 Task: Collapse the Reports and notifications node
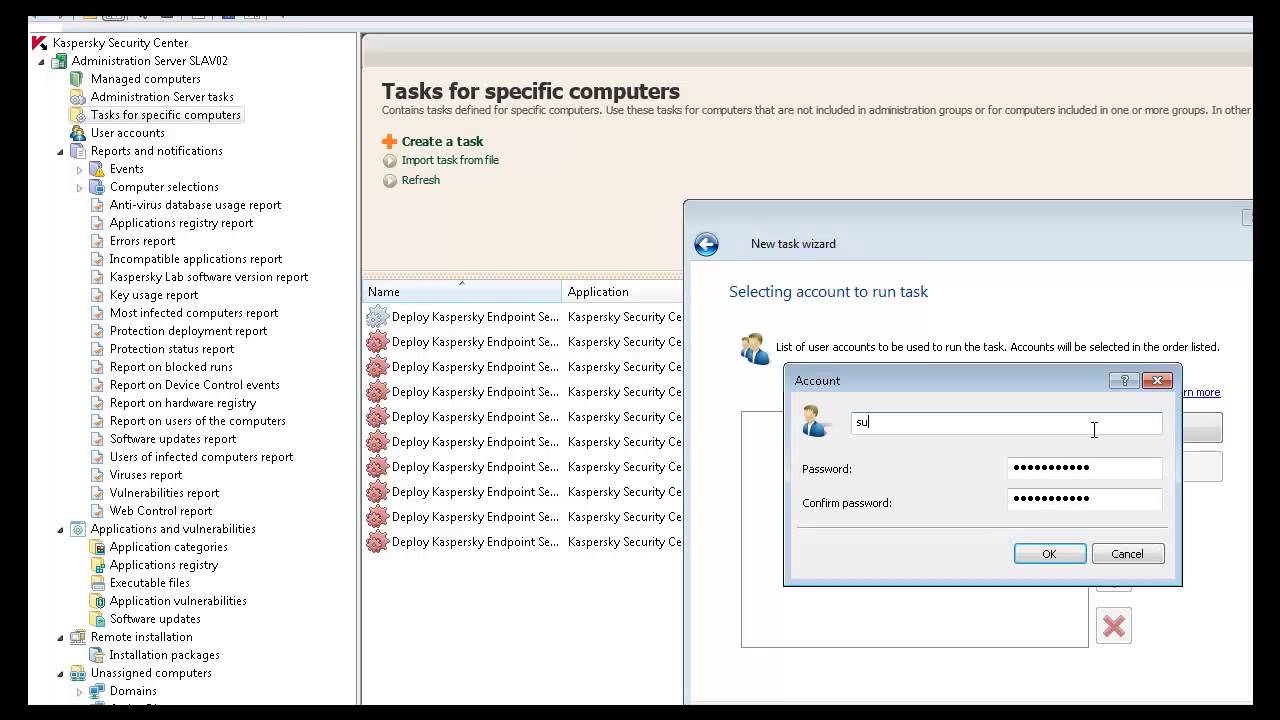tap(60, 152)
